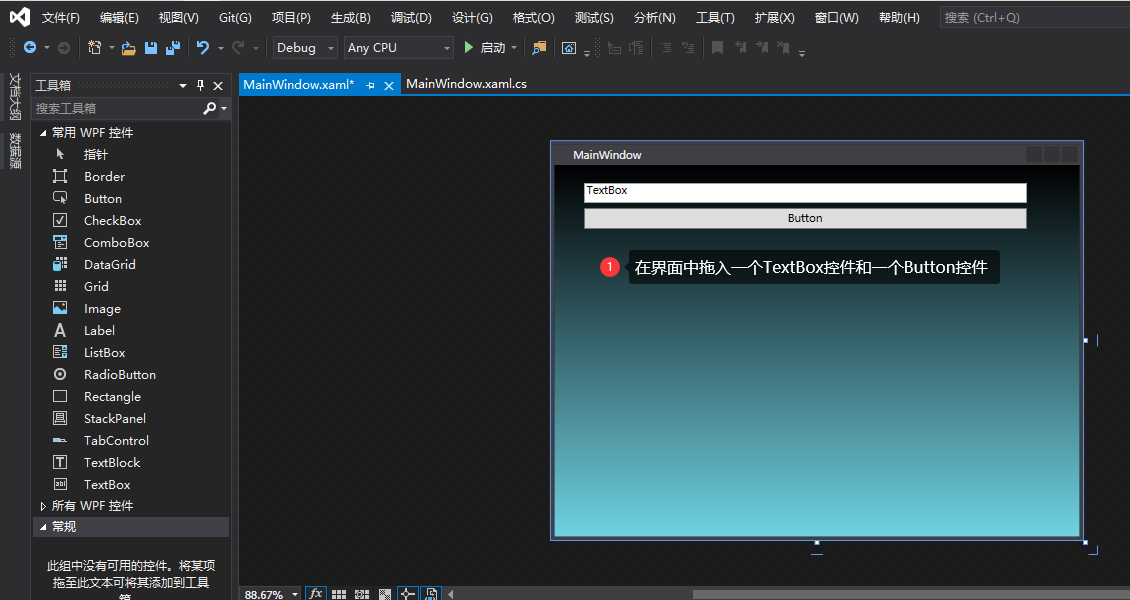The image size is (1130, 600).
Task: Undo the last action
Action: point(203,48)
